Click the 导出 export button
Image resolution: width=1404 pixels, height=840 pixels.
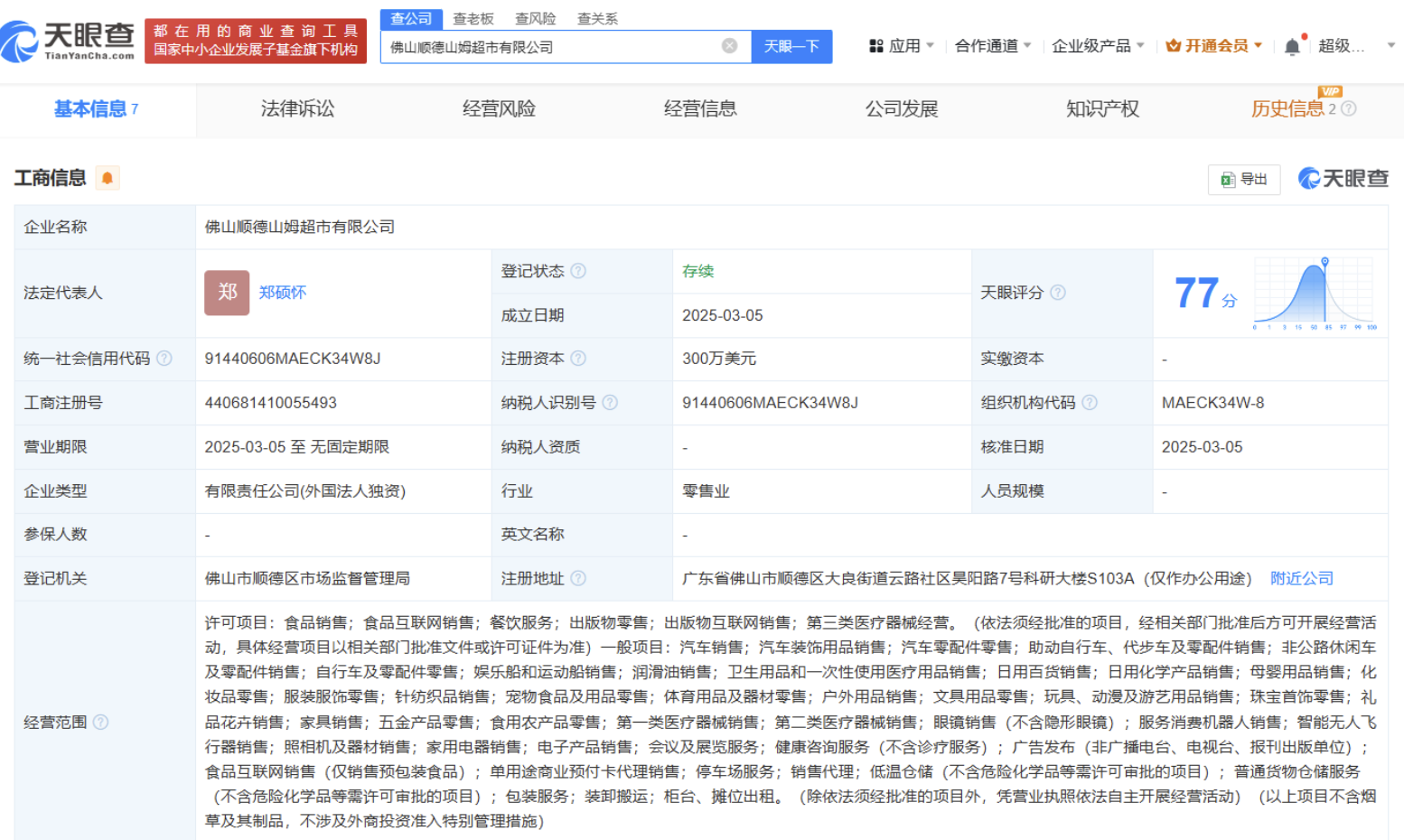(1244, 179)
